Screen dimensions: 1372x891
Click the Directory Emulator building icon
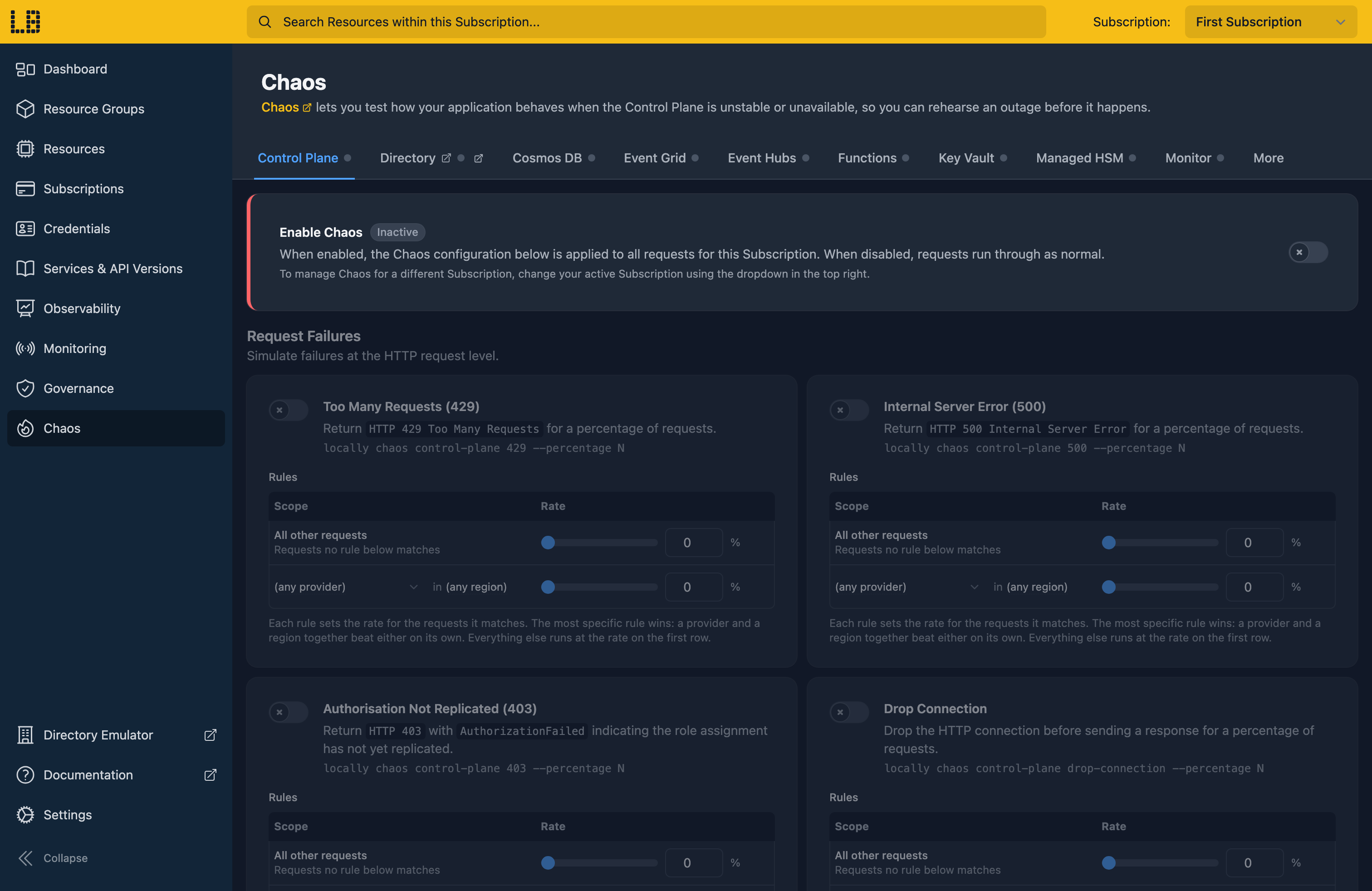[25, 735]
